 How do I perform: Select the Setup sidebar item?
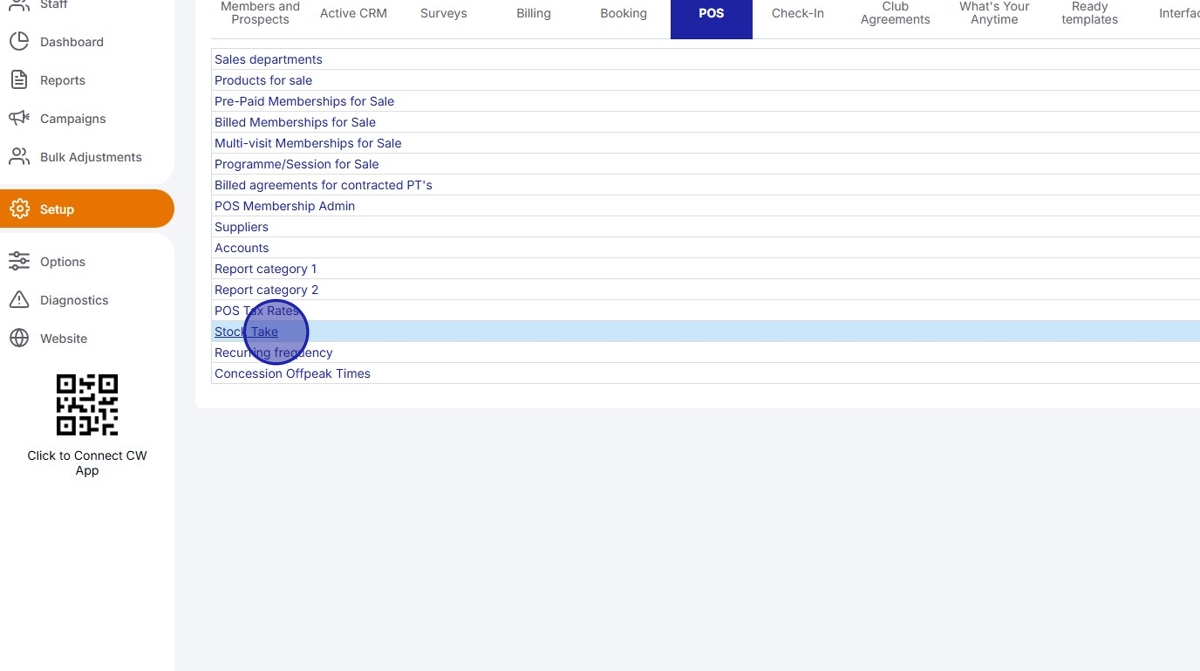click(87, 209)
